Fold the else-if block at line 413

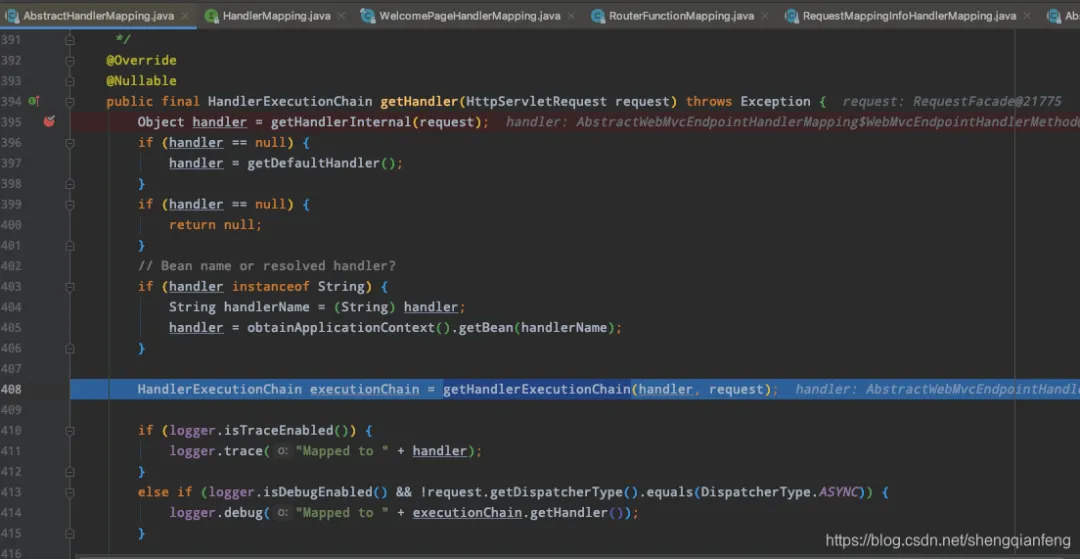coord(70,492)
